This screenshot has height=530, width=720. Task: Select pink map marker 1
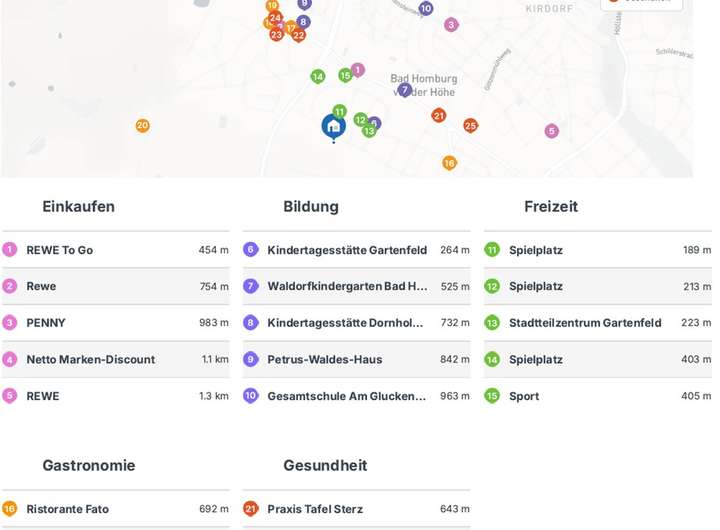pyautogui.click(x=358, y=70)
